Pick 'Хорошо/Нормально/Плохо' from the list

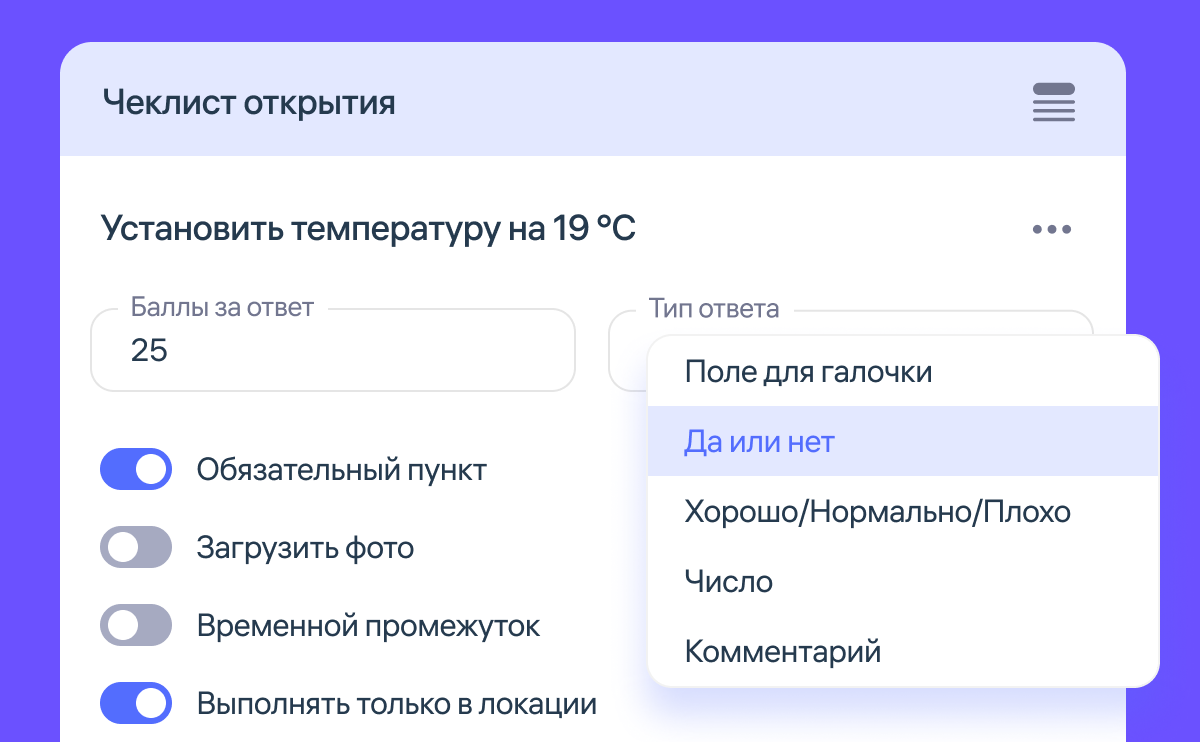click(x=877, y=512)
